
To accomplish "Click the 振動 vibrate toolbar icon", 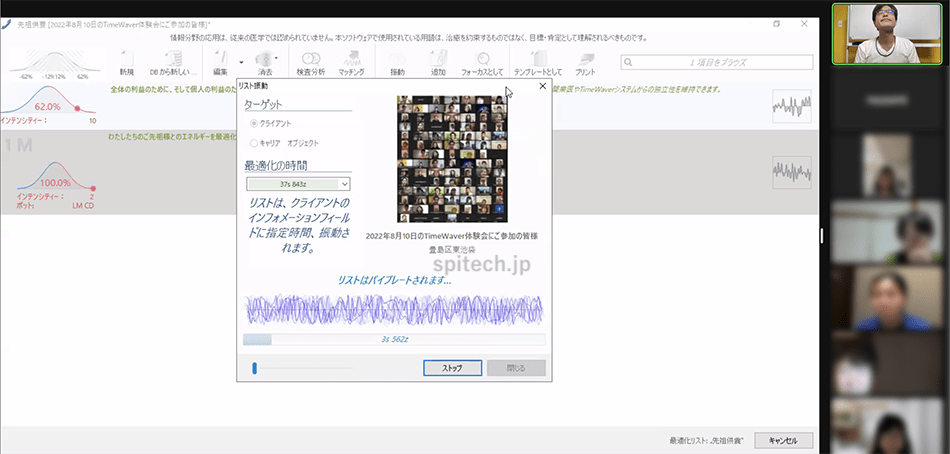I will click(x=397, y=63).
